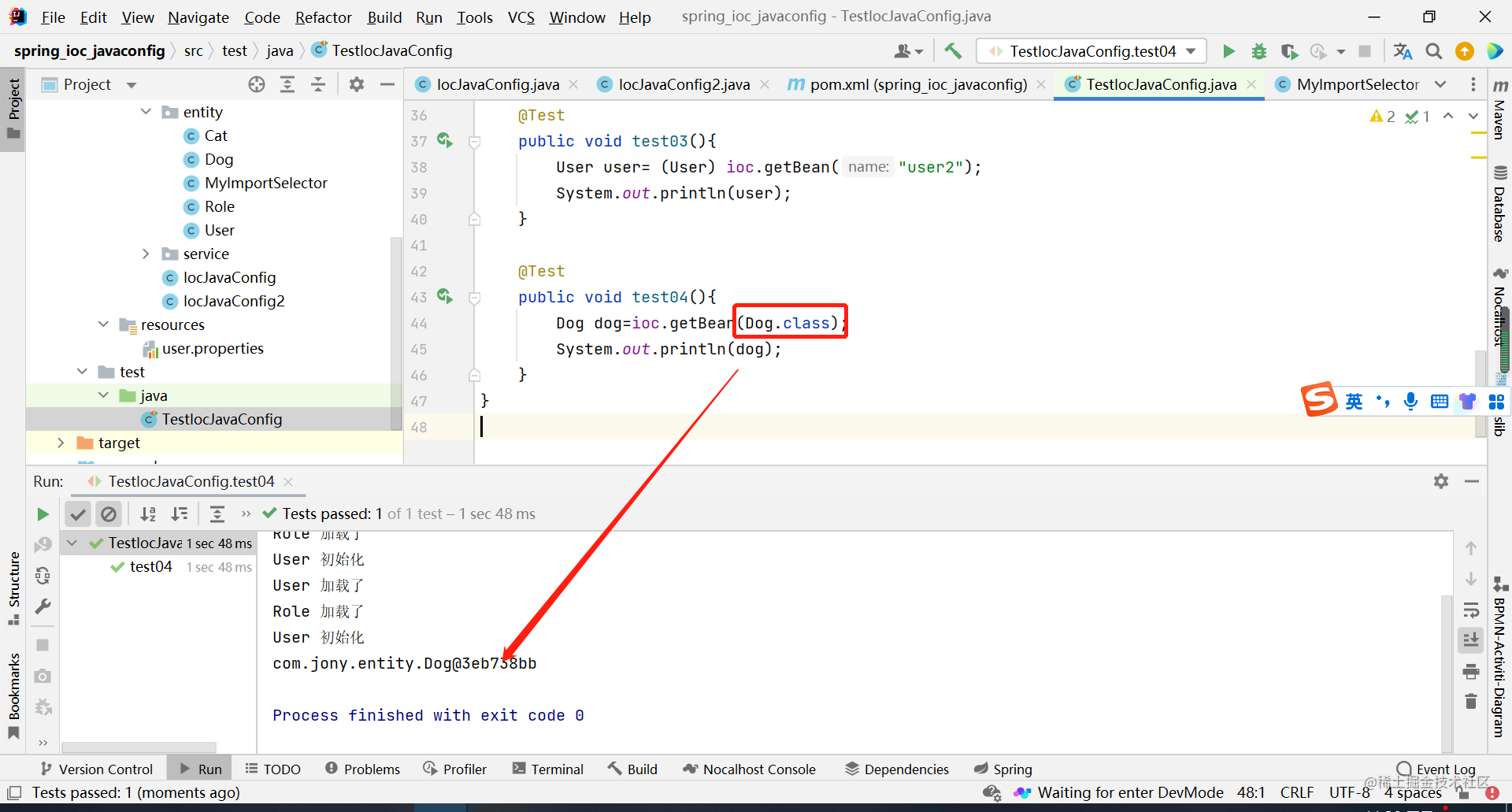
Task: Print the console output
Action: 1470,672
